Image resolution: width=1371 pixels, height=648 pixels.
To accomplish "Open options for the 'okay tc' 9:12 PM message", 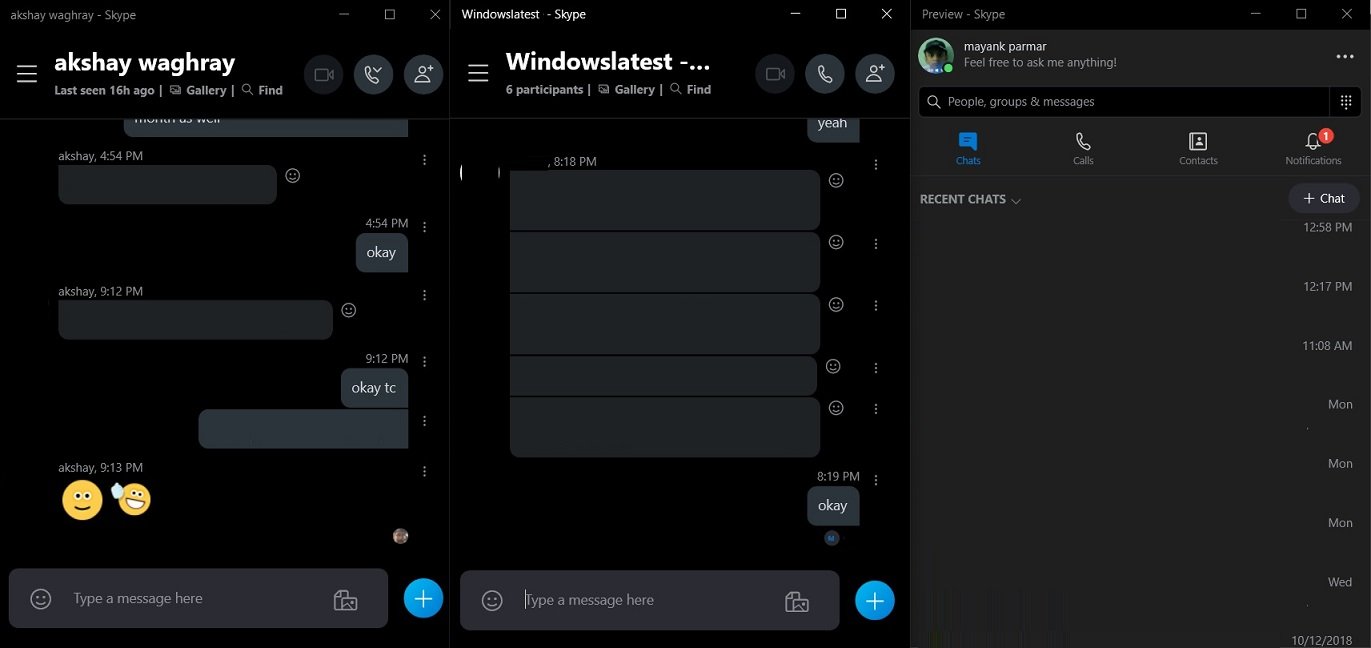I will (x=425, y=362).
